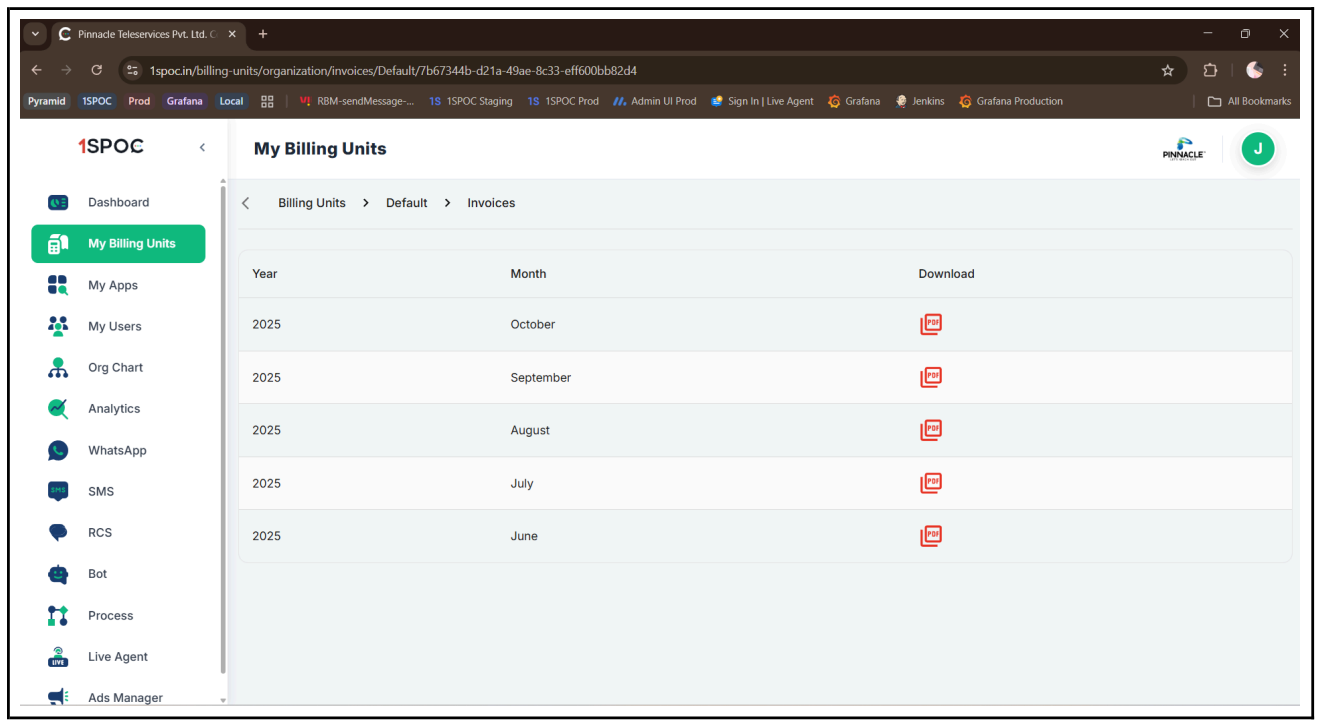Image resolution: width=1320 pixels, height=723 pixels.
Task: Open a new browser tab
Action: tap(263, 34)
